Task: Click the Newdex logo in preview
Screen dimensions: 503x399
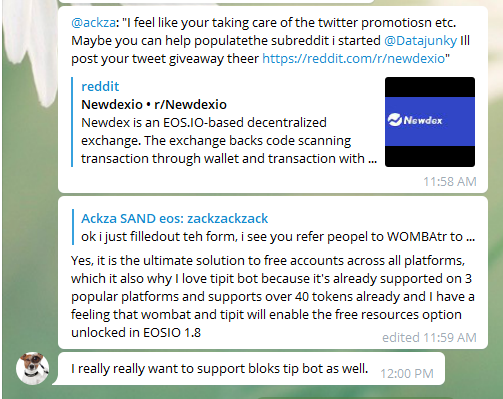Action: (x=415, y=120)
